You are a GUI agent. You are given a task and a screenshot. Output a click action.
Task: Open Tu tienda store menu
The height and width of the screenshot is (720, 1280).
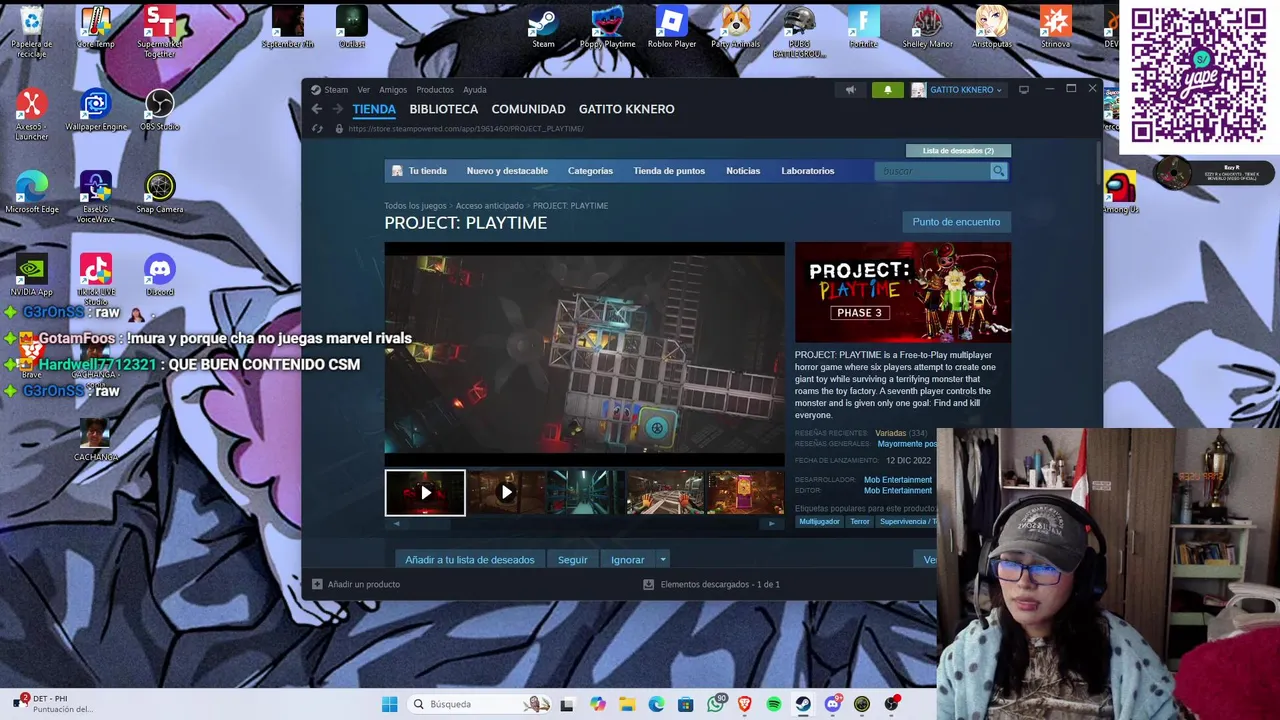420,171
